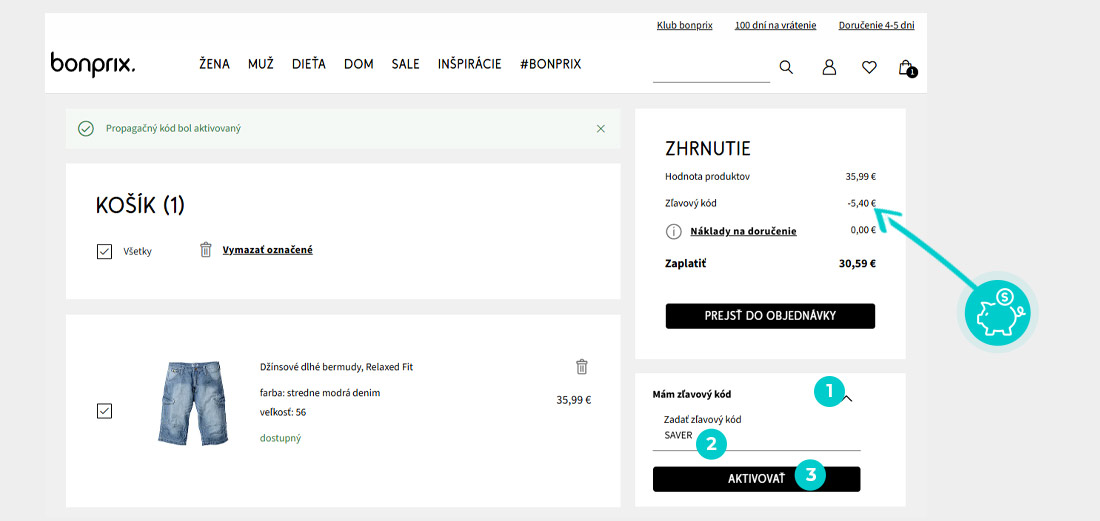Screen dimensions: 1100x521
Task: Collapse the Mám zľavový kód section
Action: click(847, 398)
